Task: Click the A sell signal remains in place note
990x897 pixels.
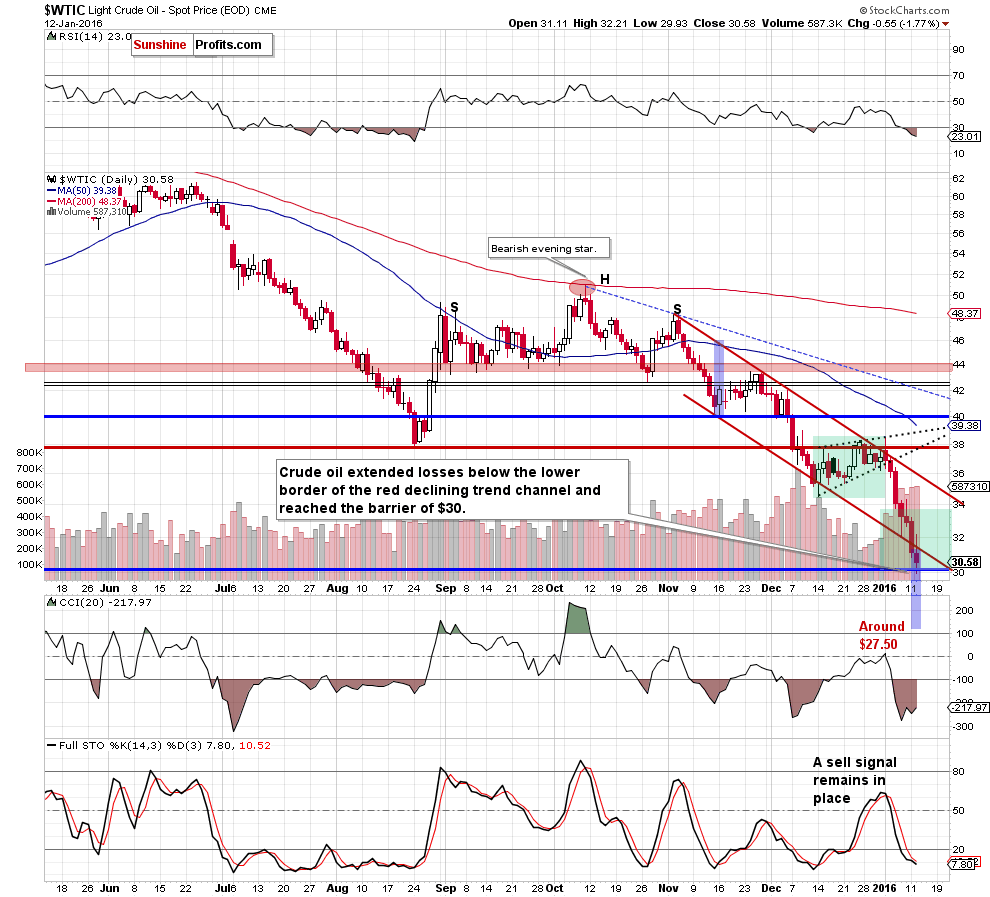Action: [x=854, y=780]
